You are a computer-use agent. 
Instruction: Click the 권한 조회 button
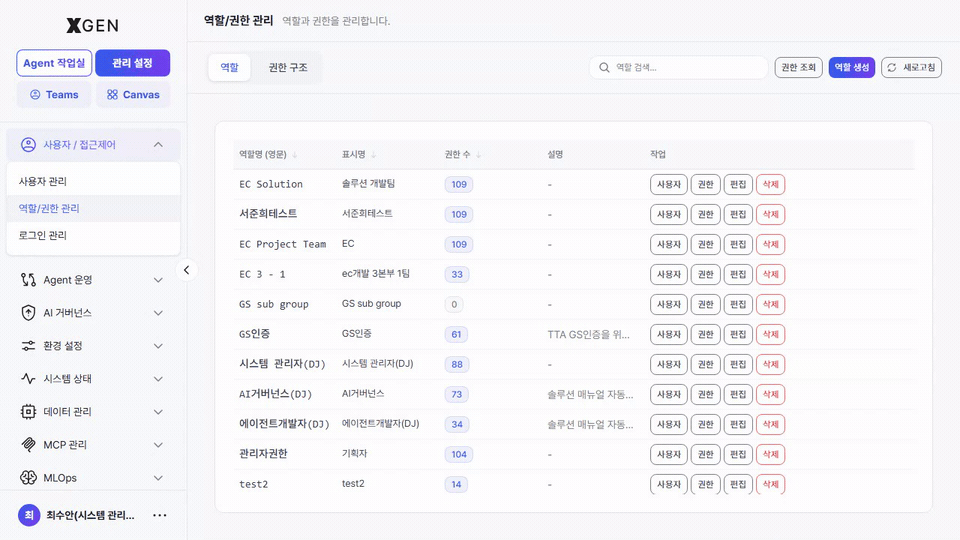[798, 67]
